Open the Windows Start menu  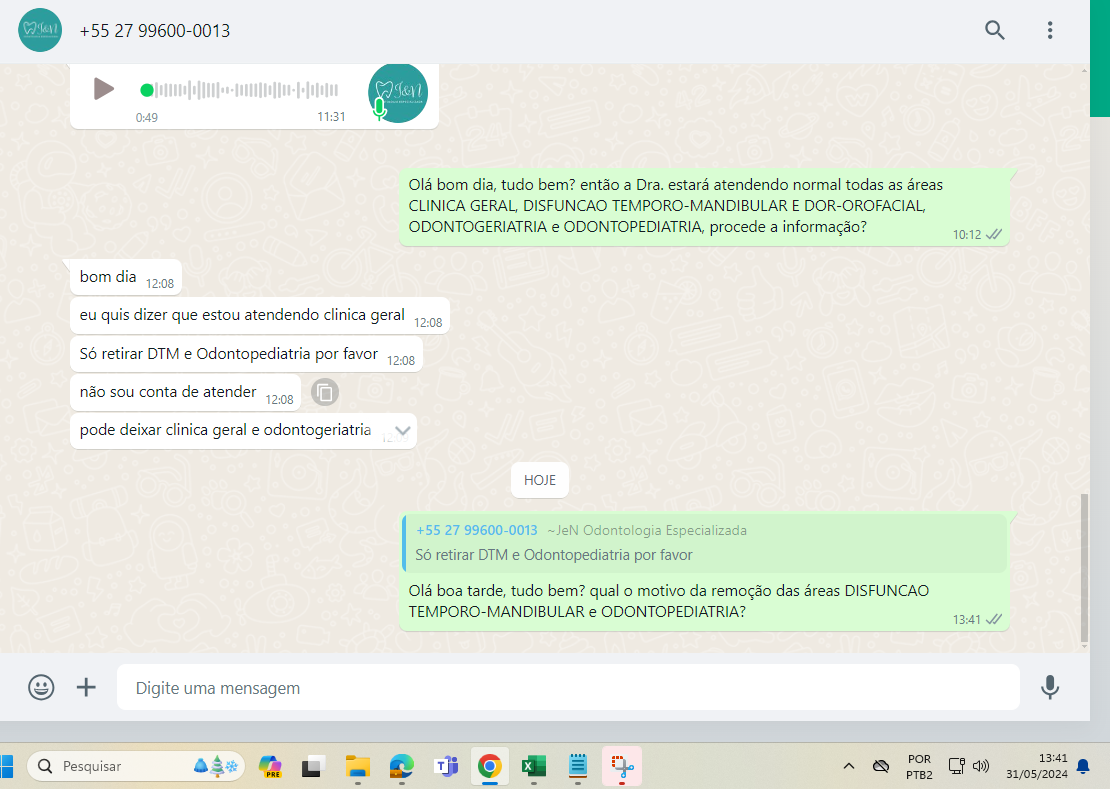tap(6, 766)
